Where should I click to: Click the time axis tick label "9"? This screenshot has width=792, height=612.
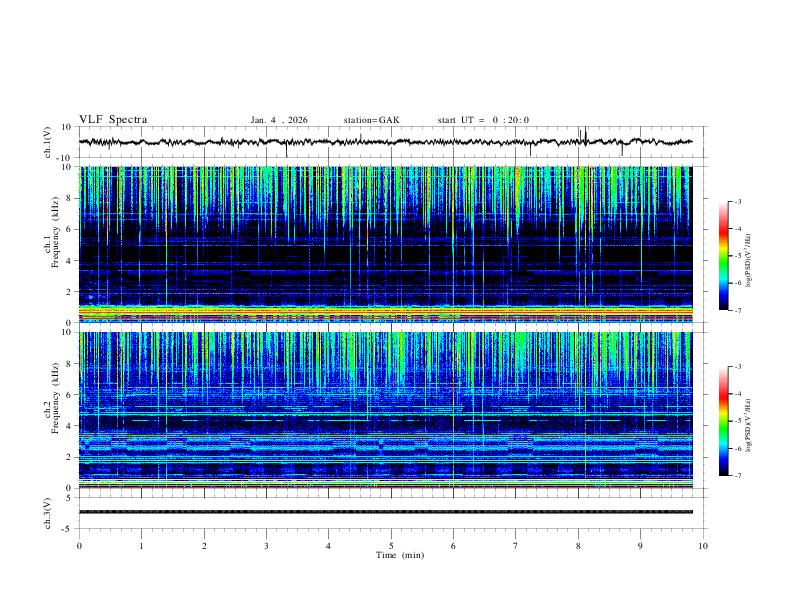click(640, 546)
